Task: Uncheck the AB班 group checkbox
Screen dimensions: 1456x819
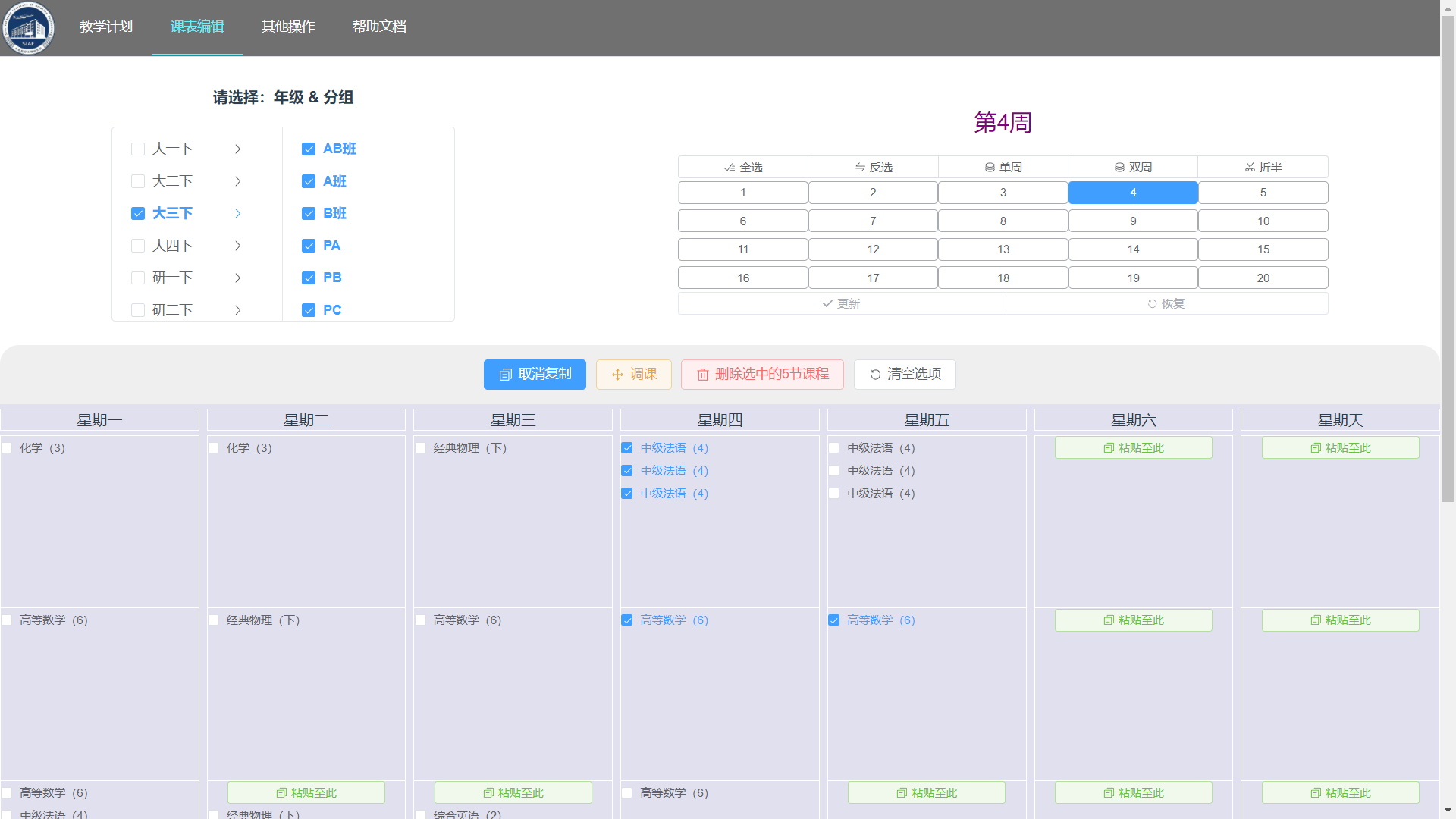Action: point(309,149)
